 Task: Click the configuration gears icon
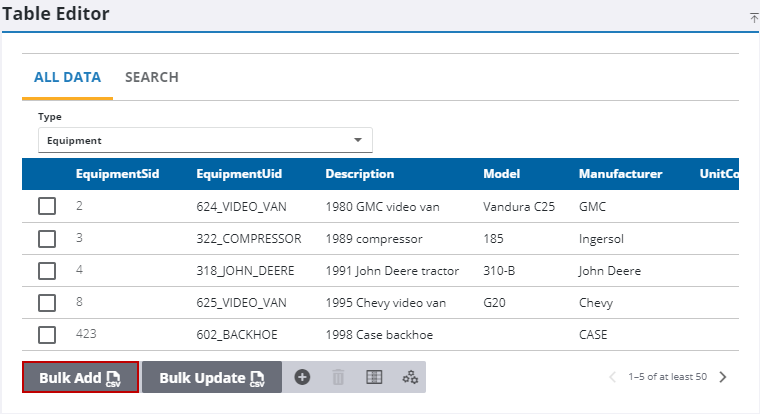tap(410, 377)
